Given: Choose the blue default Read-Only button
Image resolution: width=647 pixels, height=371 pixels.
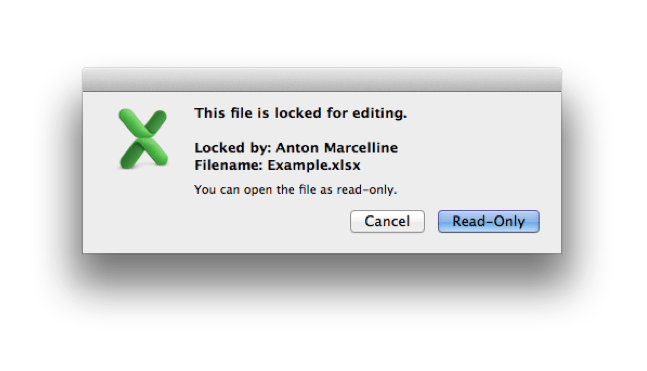Looking at the screenshot, I should pyautogui.click(x=489, y=221).
